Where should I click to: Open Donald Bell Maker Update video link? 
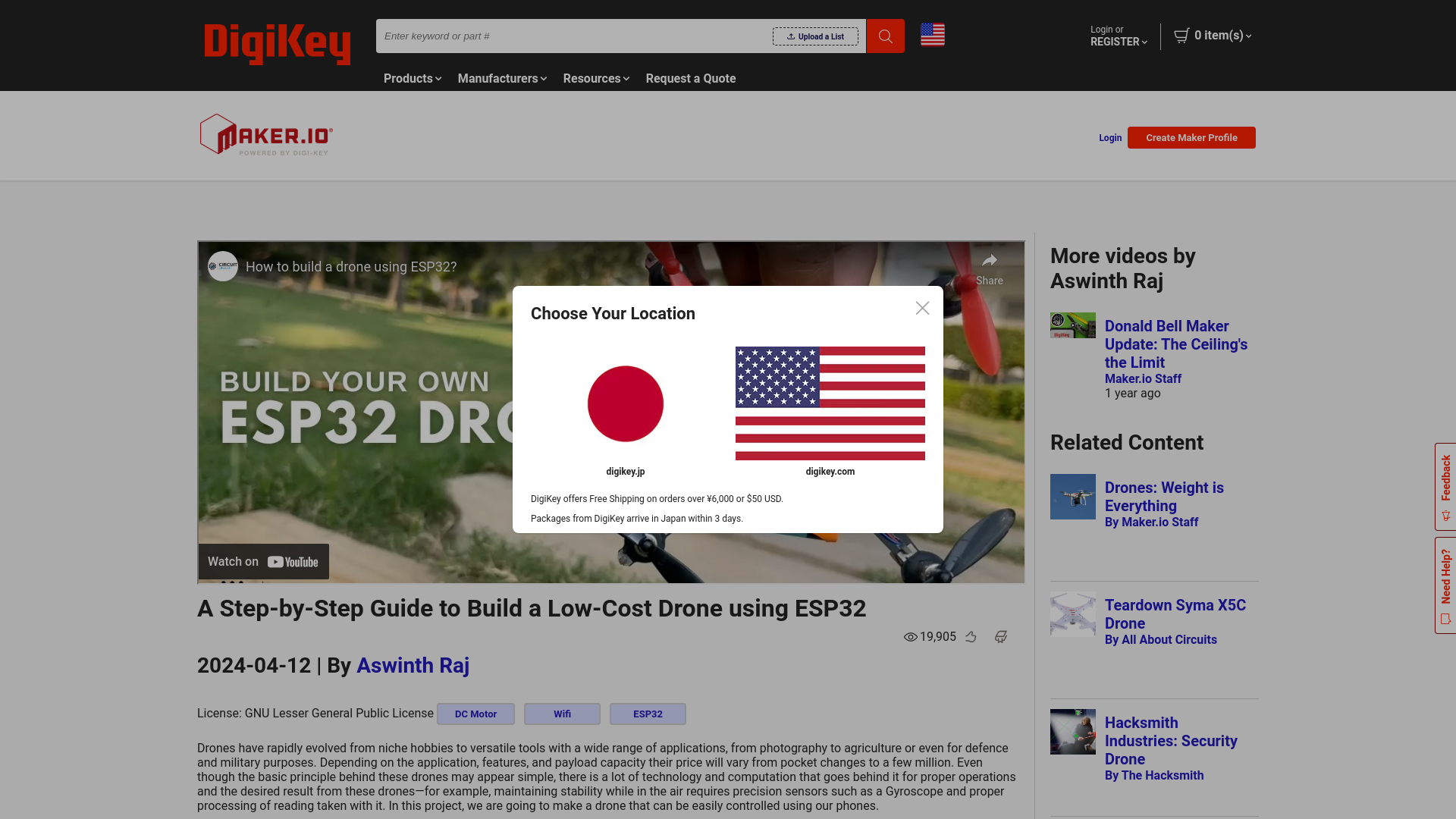(x=1176, y=344)
